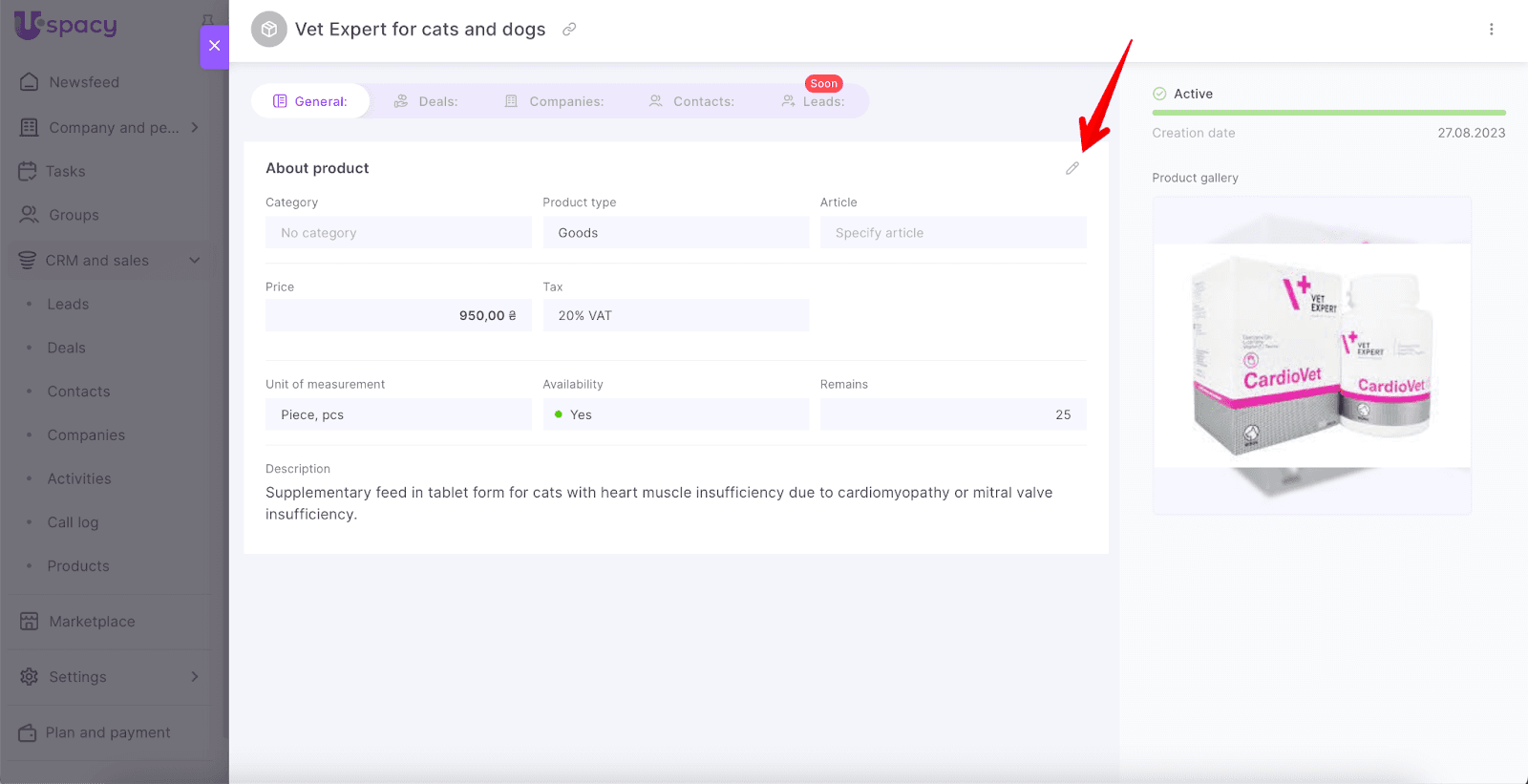The width and height of the screenshot is (1528, 784).
Task: Open Plan and payment page
Action: pyautogui.click(x=107, y=732)
